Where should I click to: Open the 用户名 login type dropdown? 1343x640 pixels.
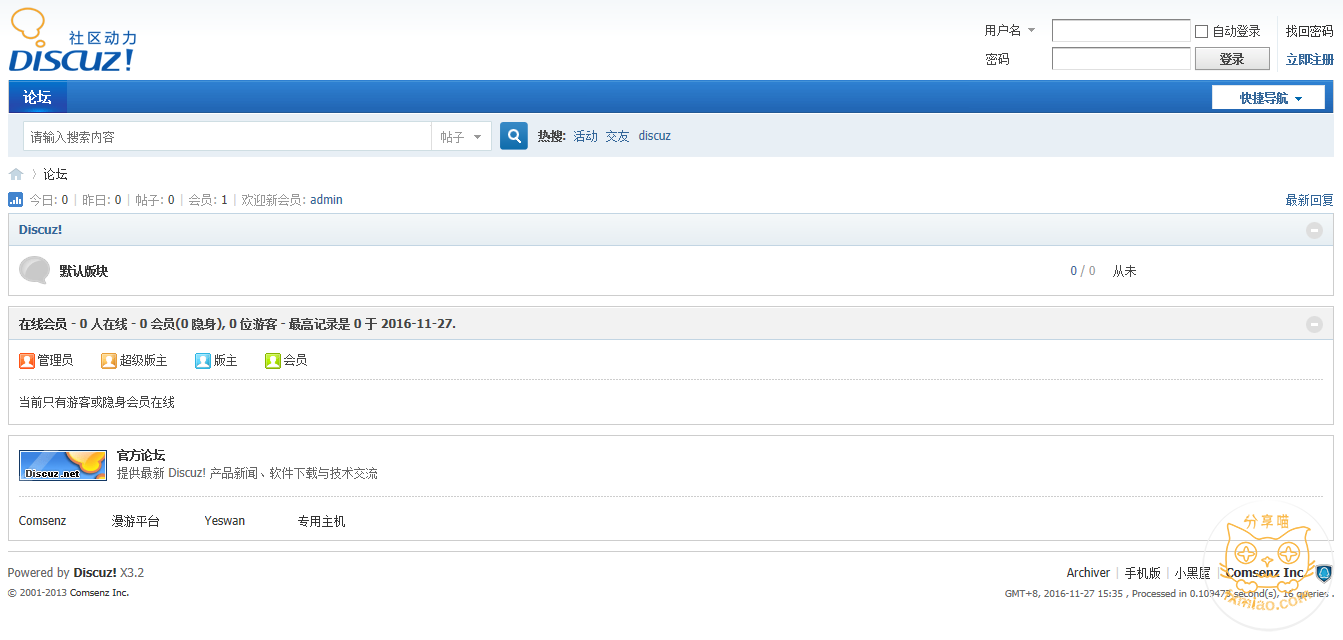[x=1010, y=31]
